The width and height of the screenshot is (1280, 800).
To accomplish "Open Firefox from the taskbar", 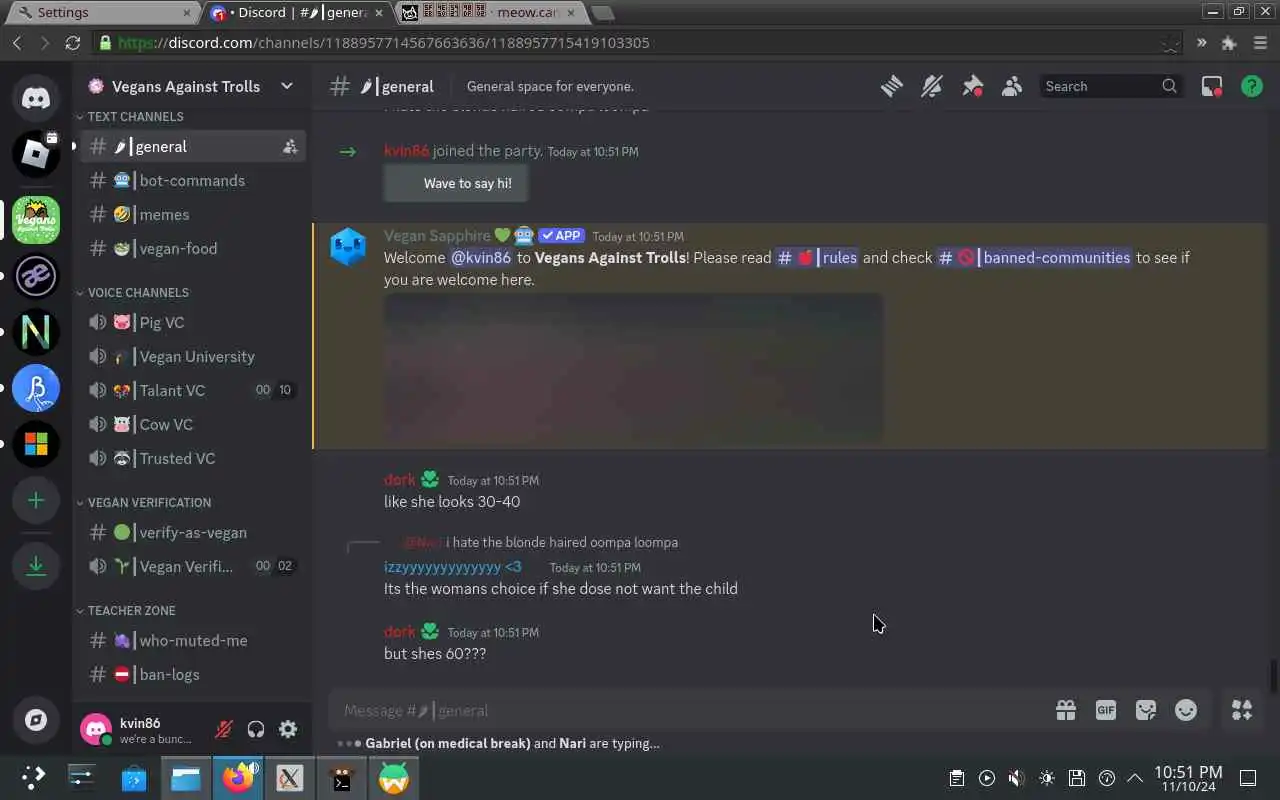I will [x=238, y=778].
